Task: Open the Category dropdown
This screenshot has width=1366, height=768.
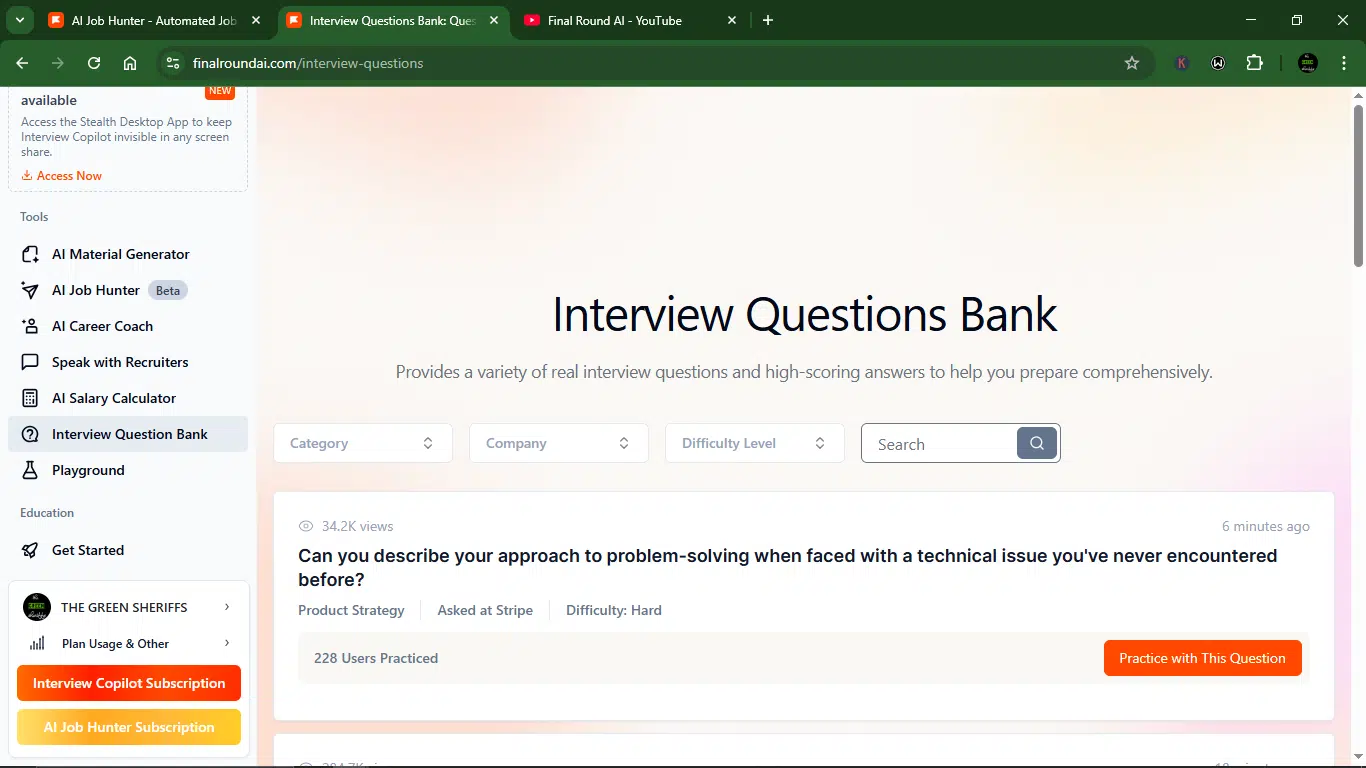Action: click(x=363, y=443)
